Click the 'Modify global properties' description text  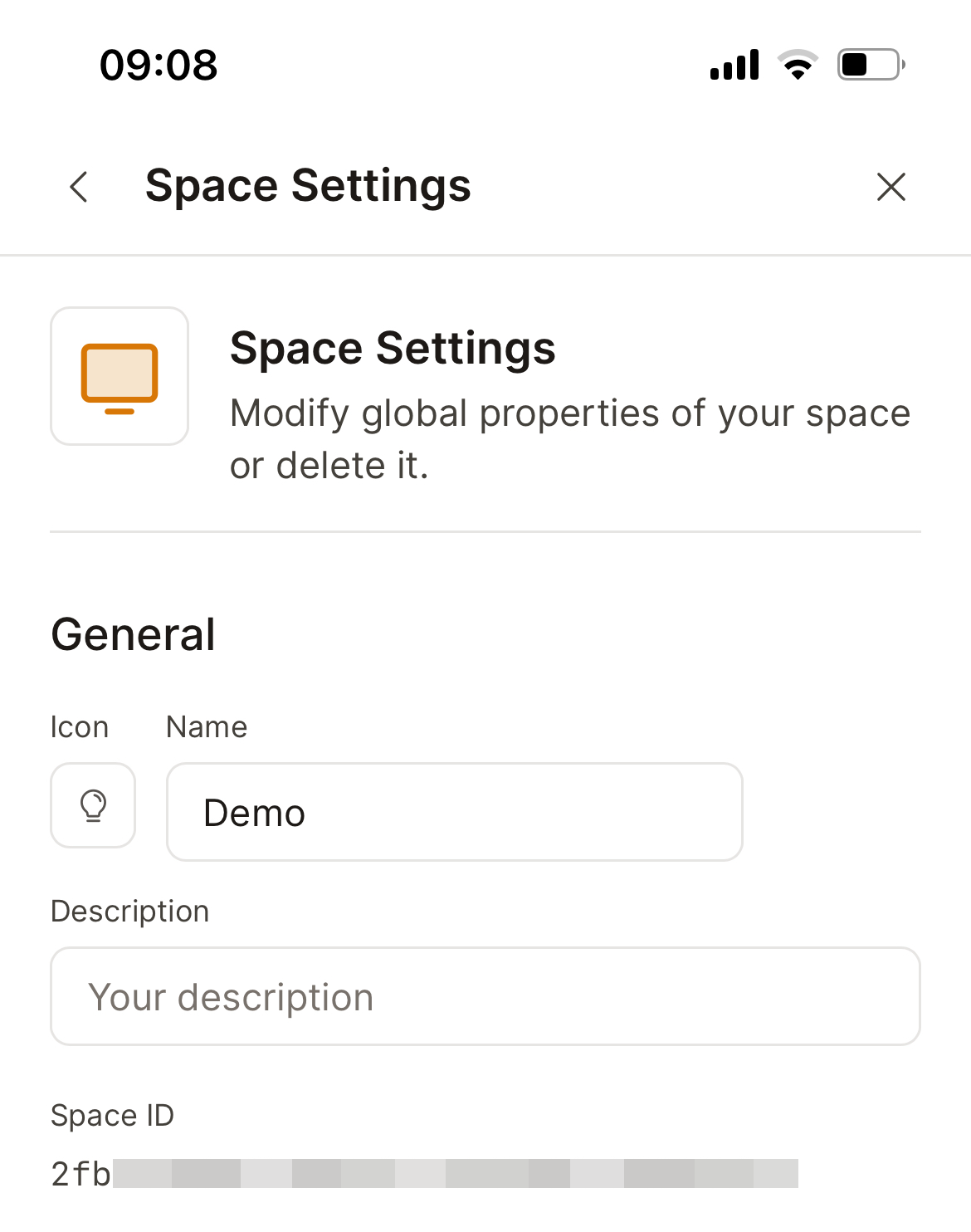pyautogui.click(x=569, y=439)
